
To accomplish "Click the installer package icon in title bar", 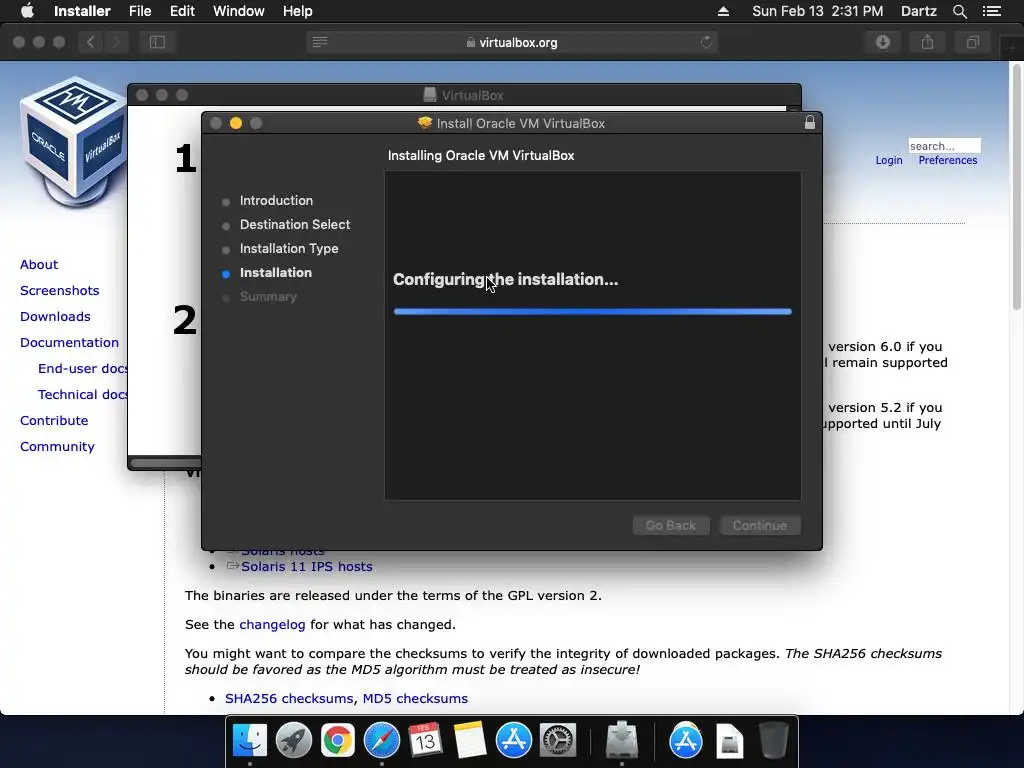I will tap(424, 123).
